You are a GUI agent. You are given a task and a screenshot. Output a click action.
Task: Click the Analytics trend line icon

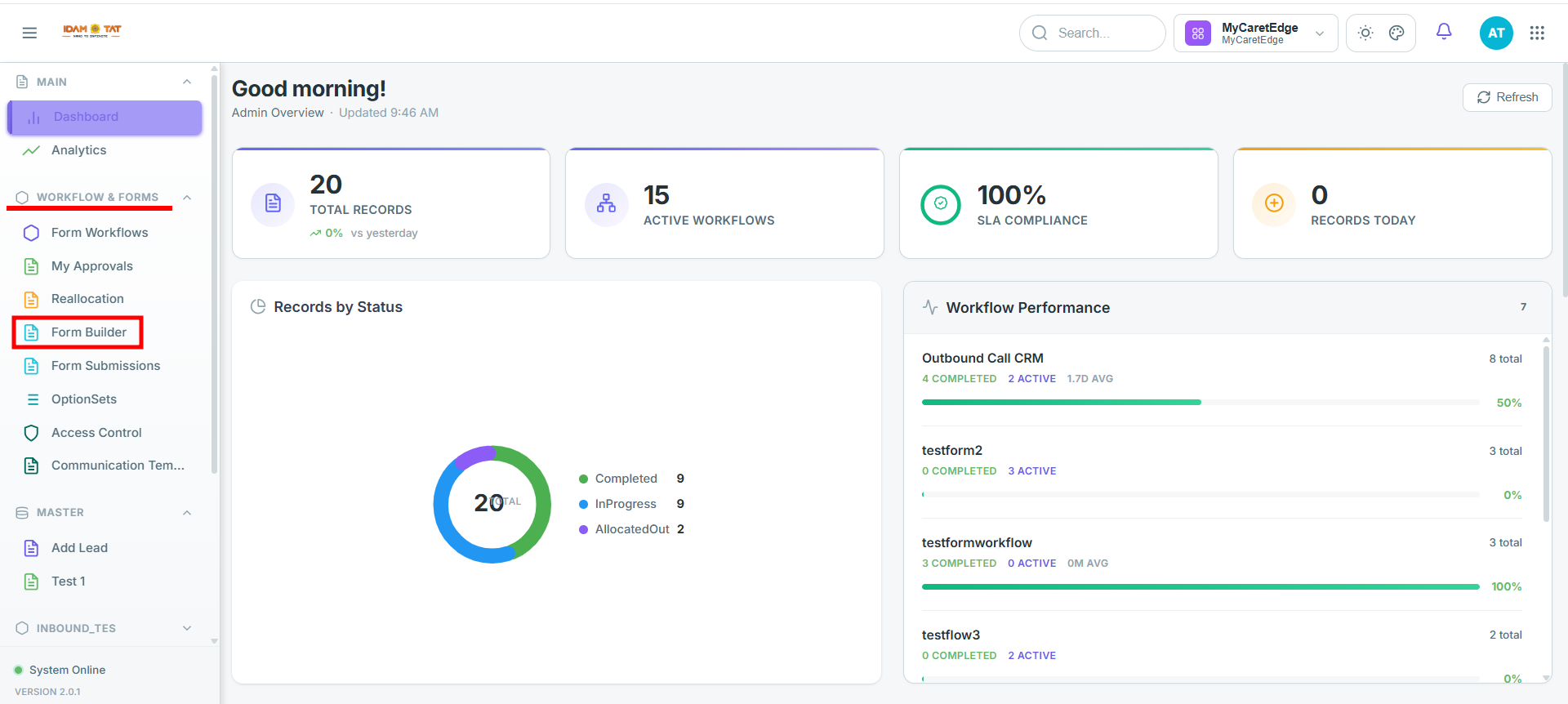pyautogui.click(x=31, y=150)
